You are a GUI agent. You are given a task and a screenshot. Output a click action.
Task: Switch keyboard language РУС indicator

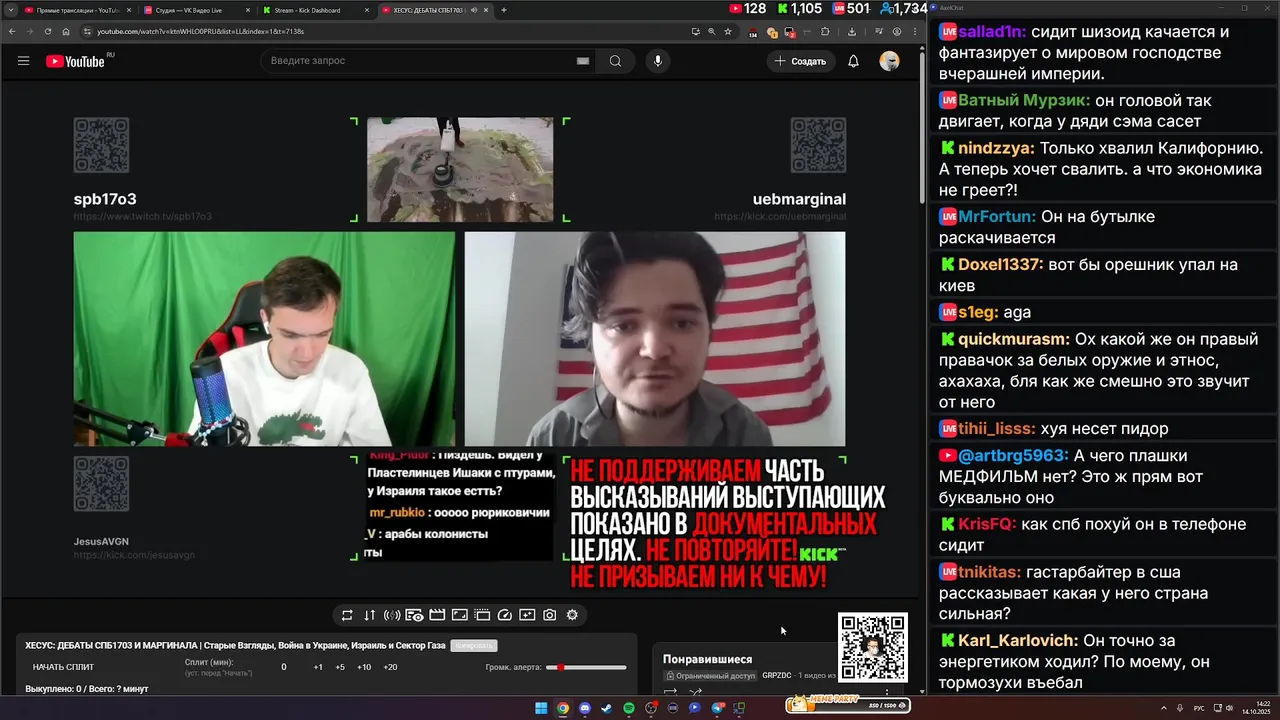click(1199, 708)
